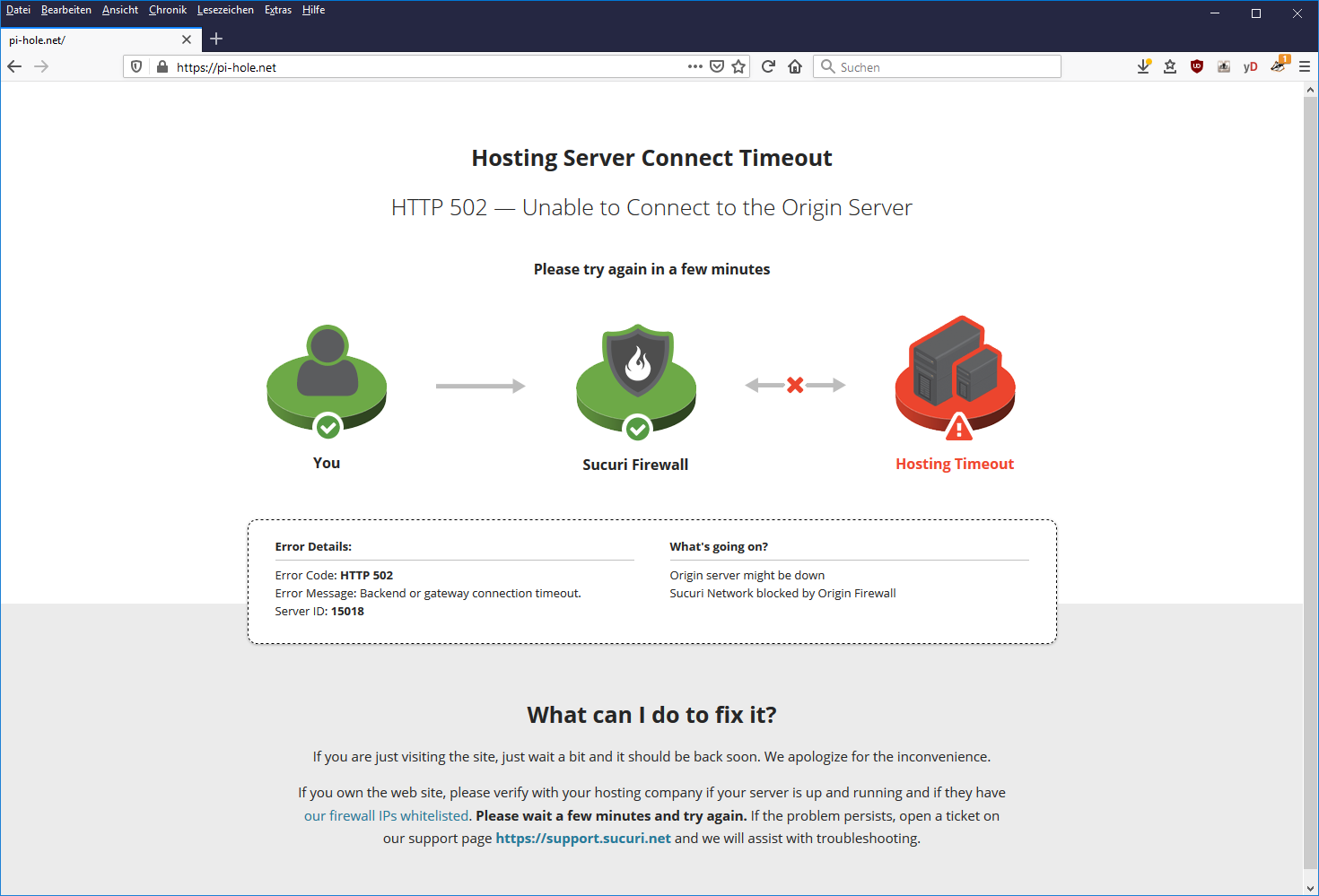Click the Sucuri Firewall shield illustration
The width and height of the screenshot is (1319, 896).
[636, 381]
